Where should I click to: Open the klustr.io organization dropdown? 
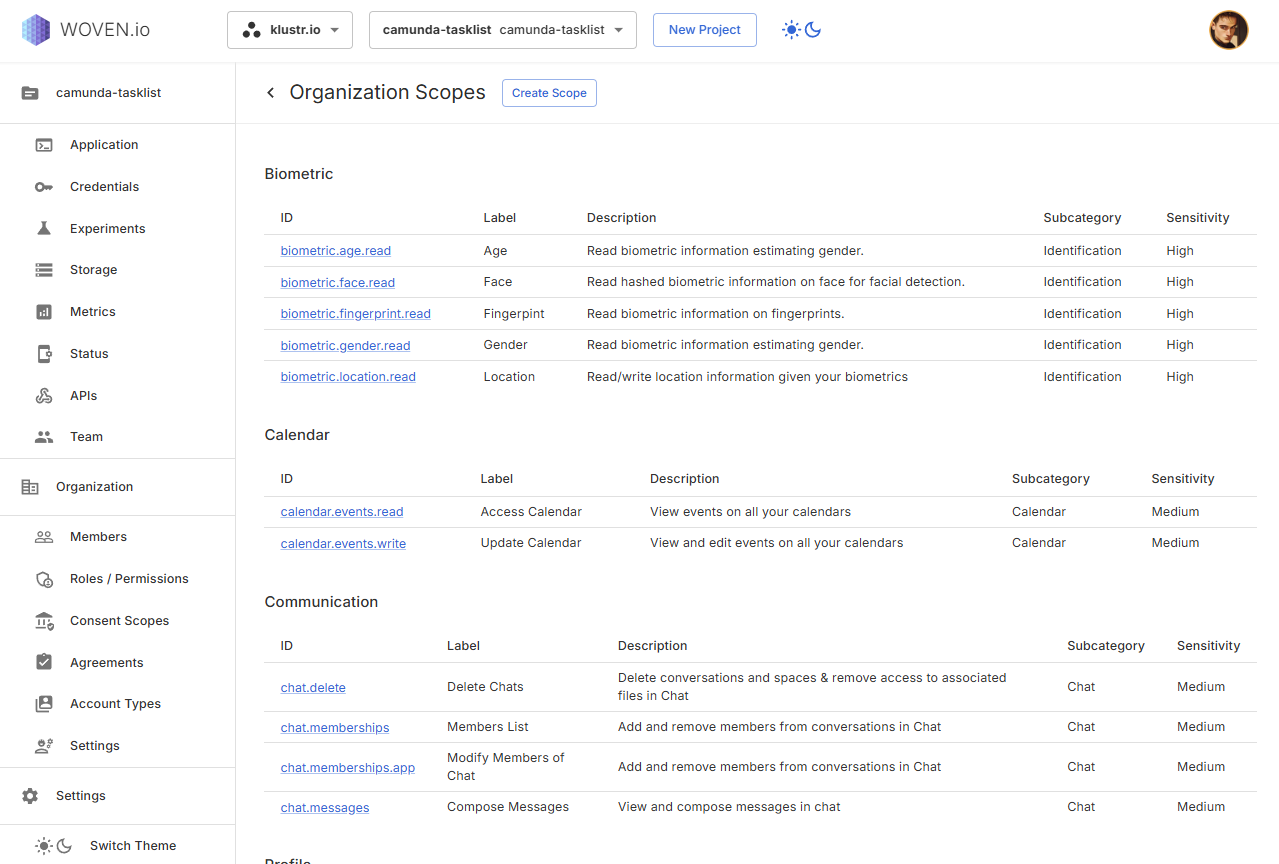(x=290, y=30)
